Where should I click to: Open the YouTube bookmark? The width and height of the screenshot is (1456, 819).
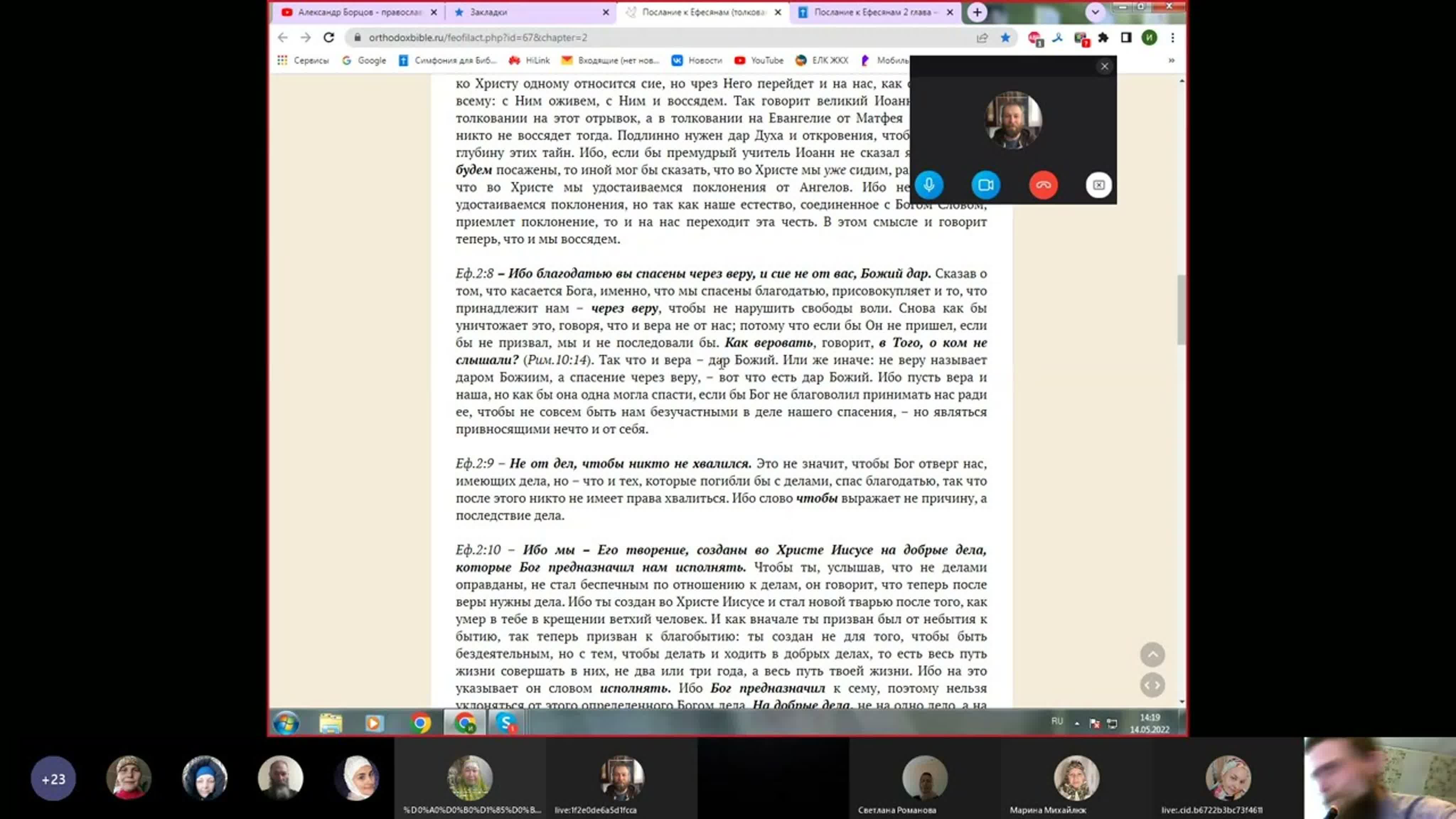759,60
